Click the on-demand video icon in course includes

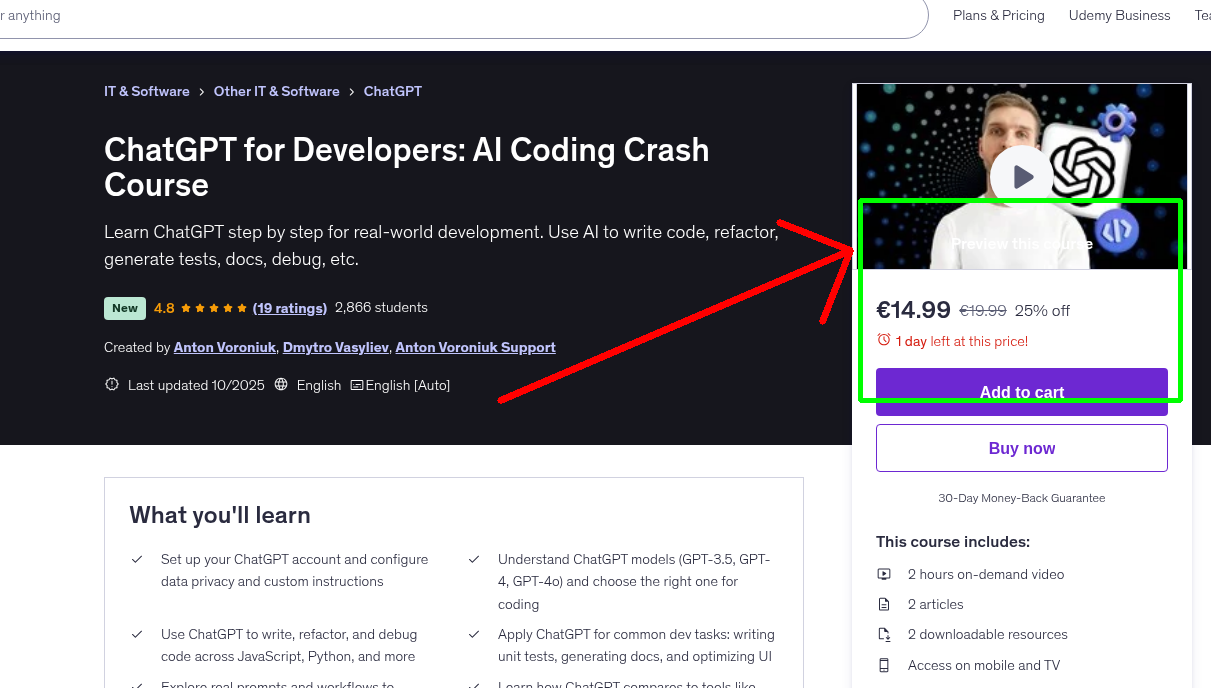pyautogui.click(x=884, y=574)
